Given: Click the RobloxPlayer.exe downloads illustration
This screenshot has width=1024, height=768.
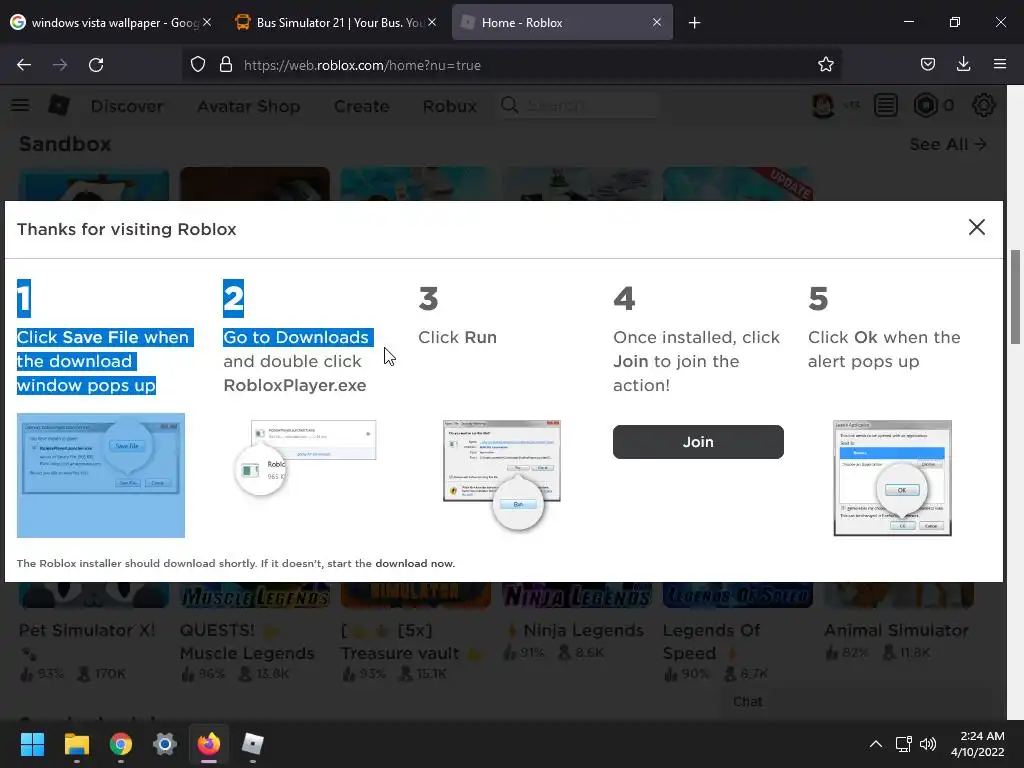Looking at the screenshot, I should (x=306, y=457).
